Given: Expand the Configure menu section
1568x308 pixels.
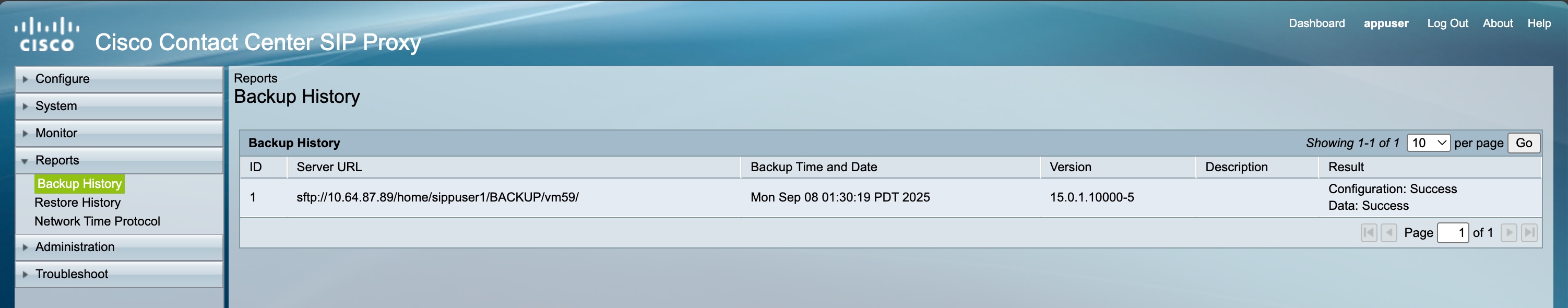Looking at the screenshot, I should coord(62,79).
